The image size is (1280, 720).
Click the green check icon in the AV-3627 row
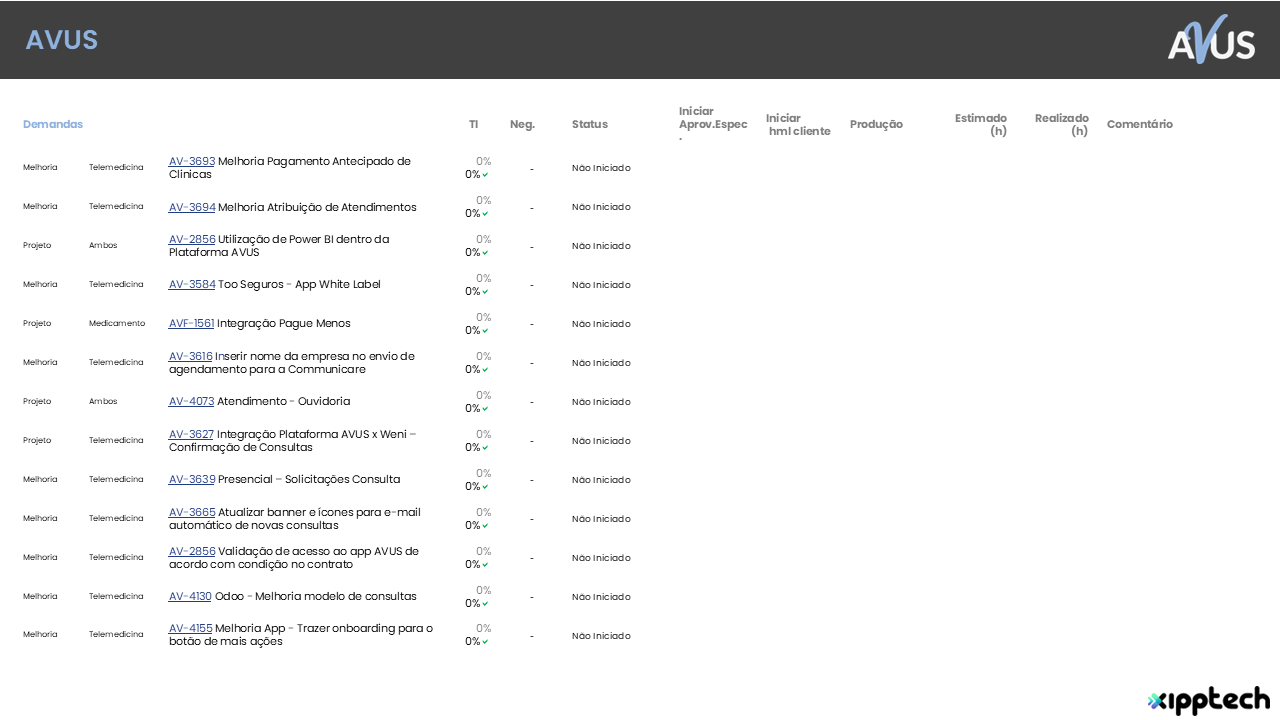point(485,448)
